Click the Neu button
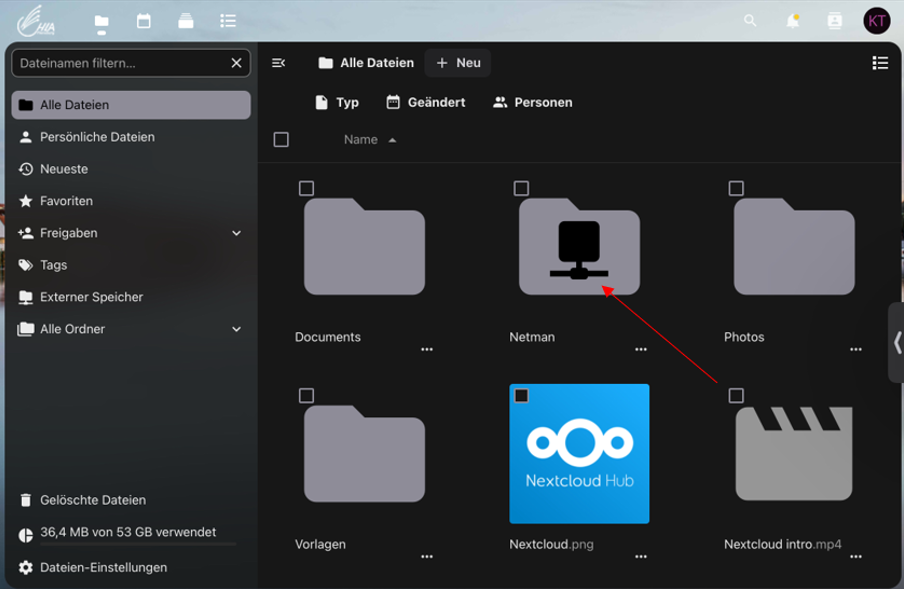The height and width of the screenshot is (589, 904). point(458,63)
